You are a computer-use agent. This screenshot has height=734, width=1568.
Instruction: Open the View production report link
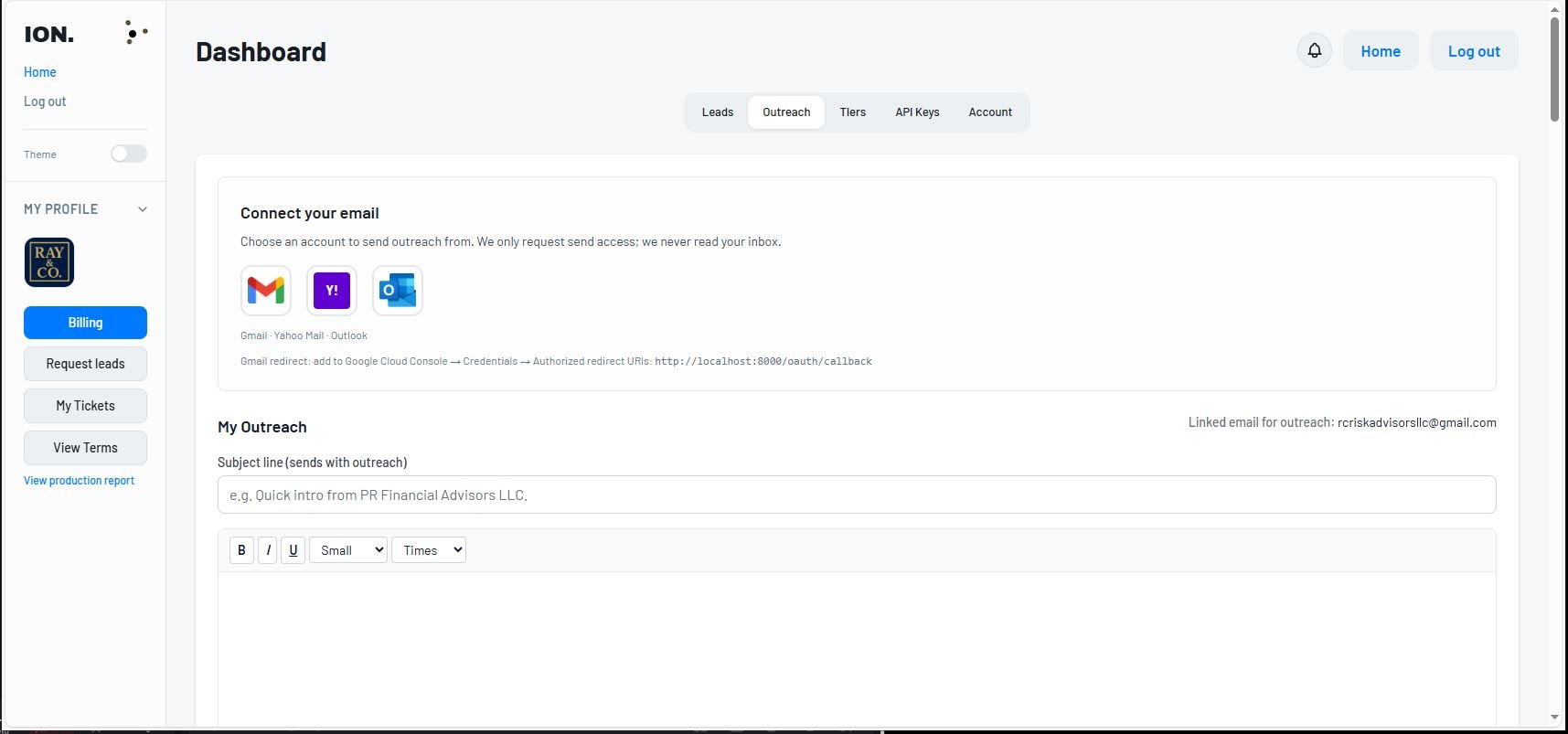[79, 481]
